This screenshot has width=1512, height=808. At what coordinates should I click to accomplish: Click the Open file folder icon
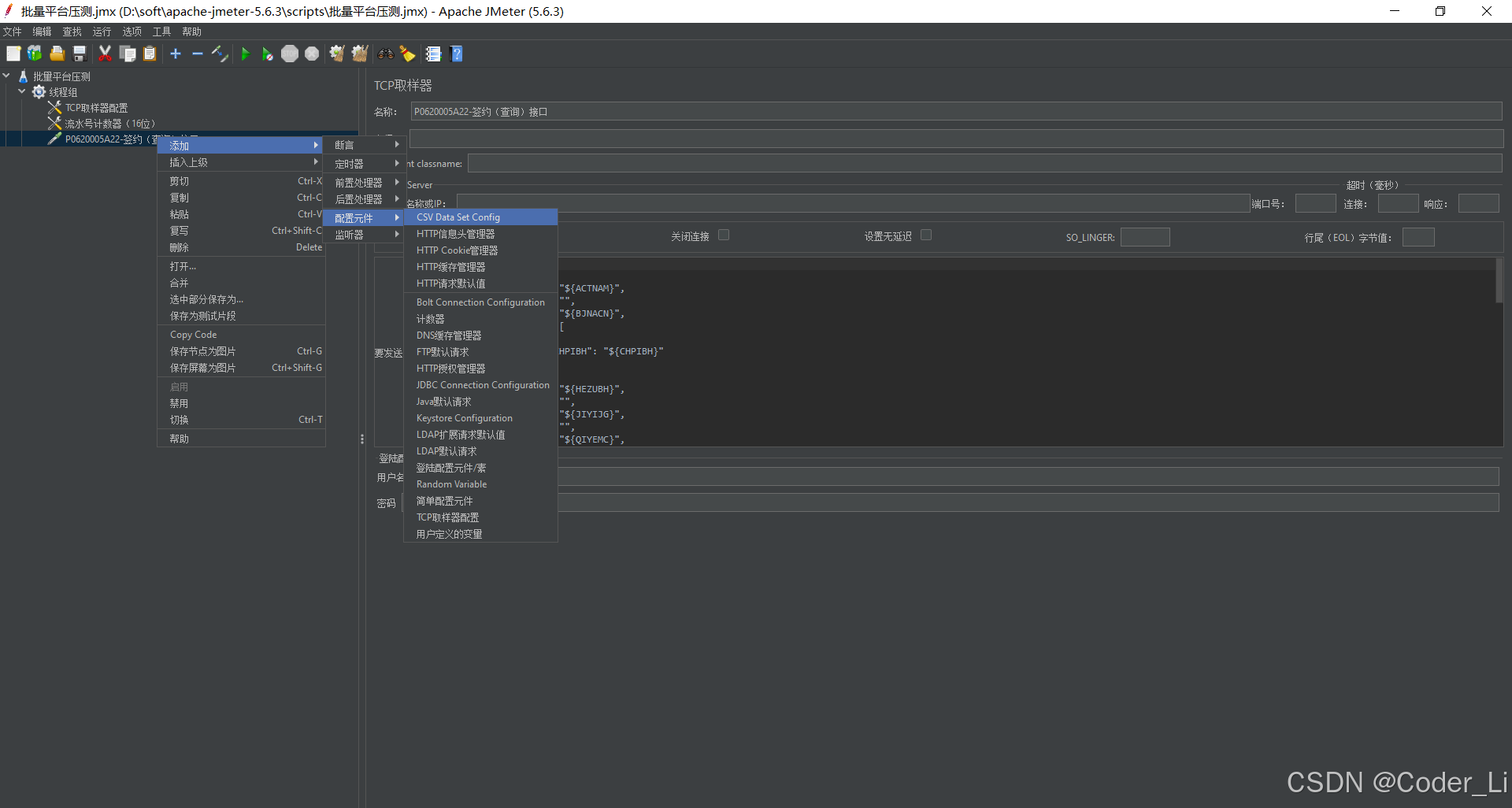pyautogui.click(x=57, y=54)
